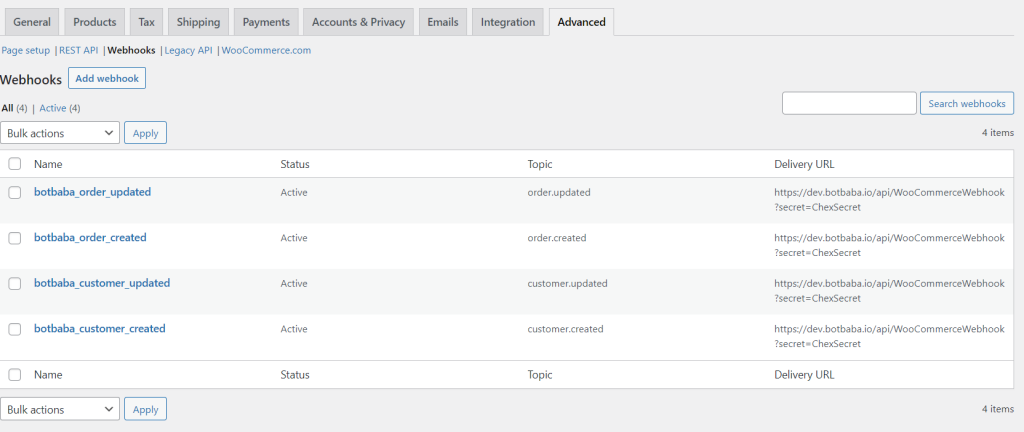
Task: Open the Shipping settings tab
Action: tap(199, 22)
